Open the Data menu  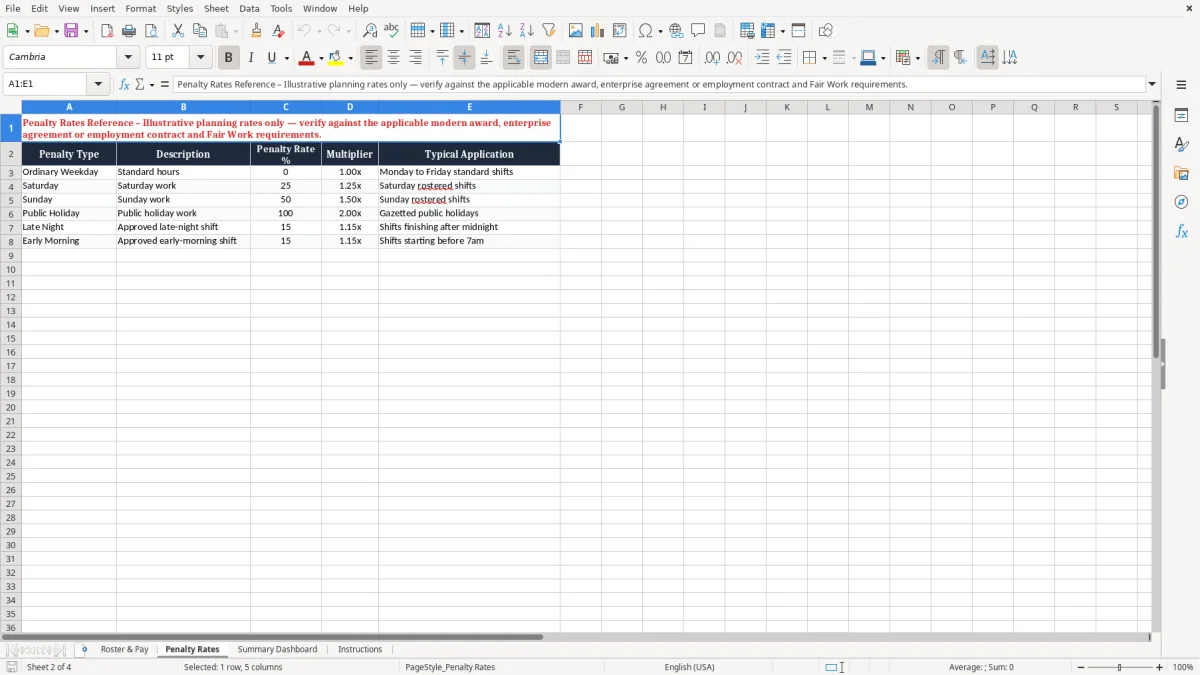(x=249, y=8)
